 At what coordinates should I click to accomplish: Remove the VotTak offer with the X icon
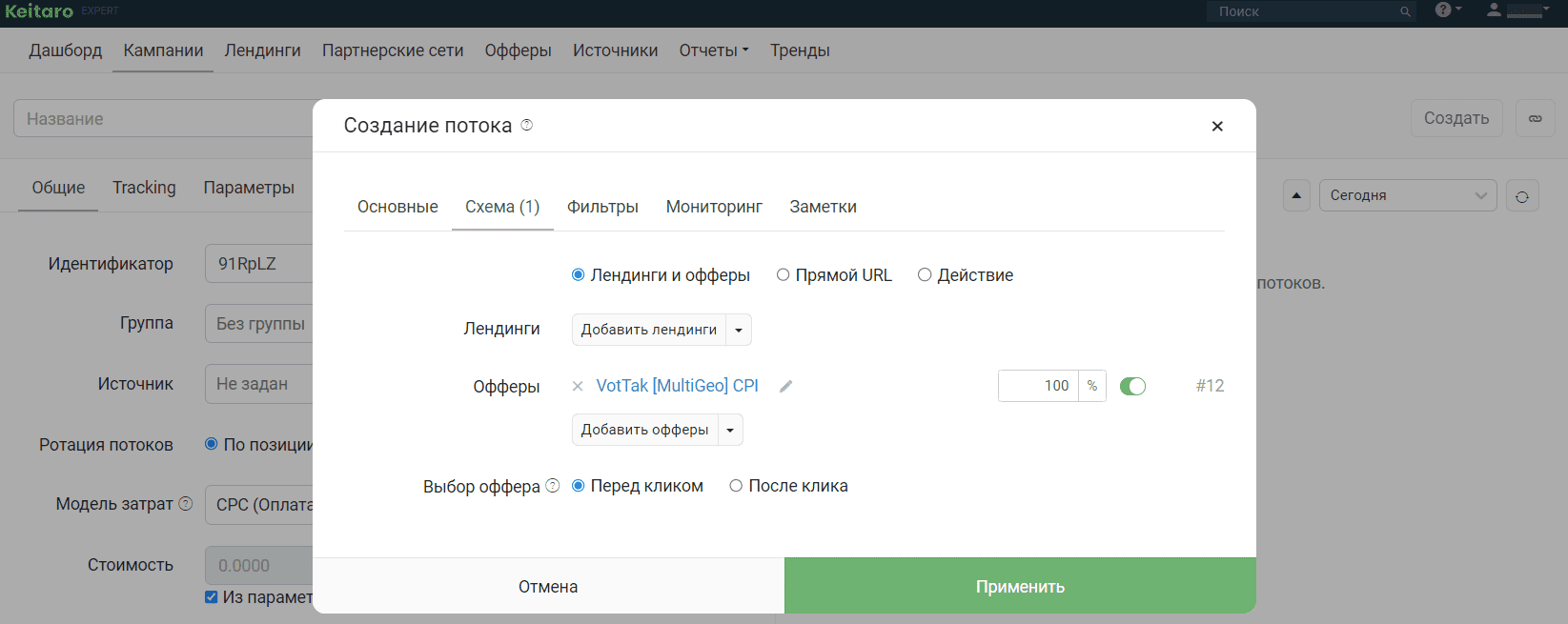pos(578,387)
